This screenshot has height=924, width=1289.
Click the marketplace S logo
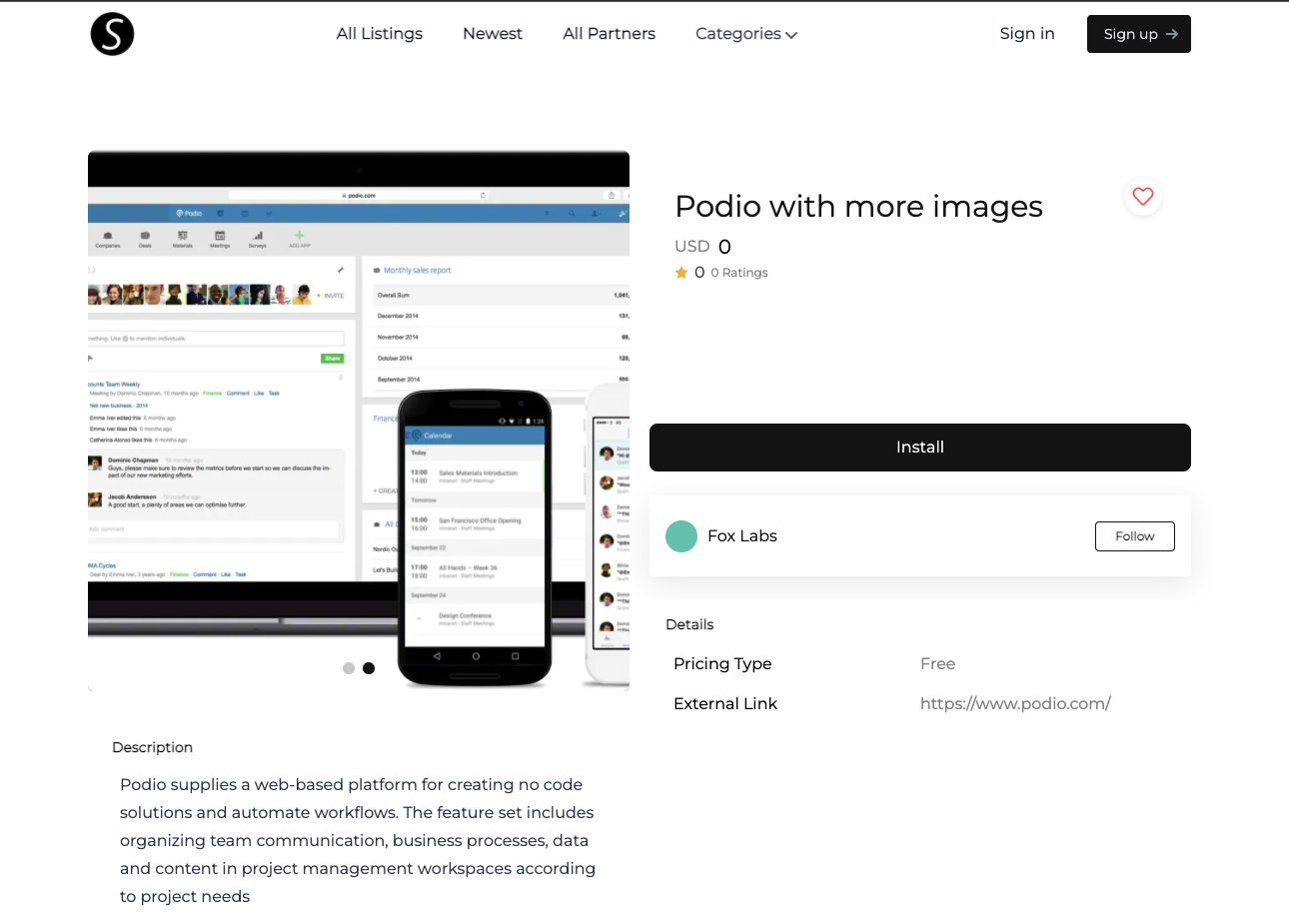click(112, 33)
